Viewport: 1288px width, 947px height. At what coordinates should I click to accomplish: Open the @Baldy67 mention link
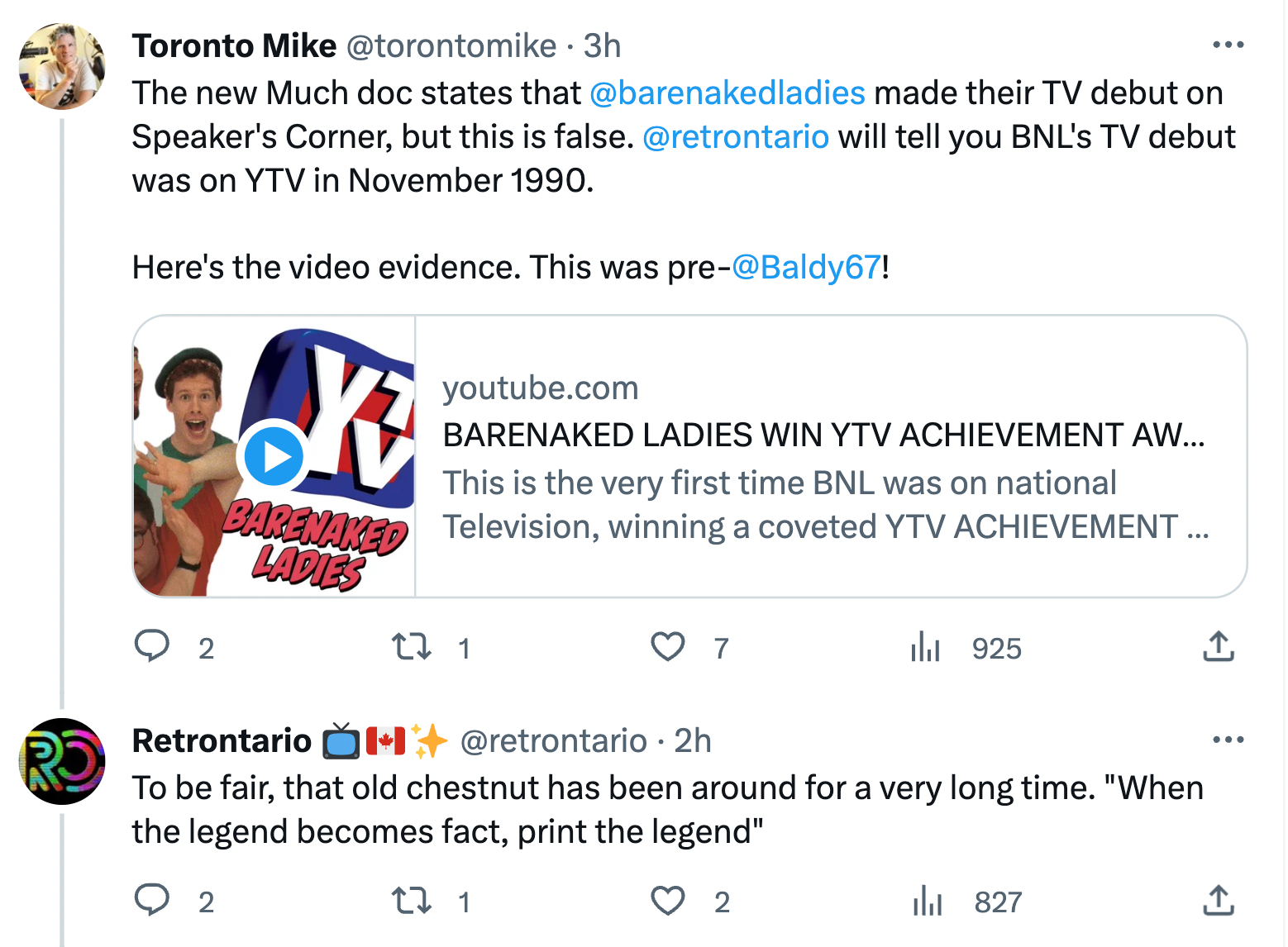click(806, 268)
